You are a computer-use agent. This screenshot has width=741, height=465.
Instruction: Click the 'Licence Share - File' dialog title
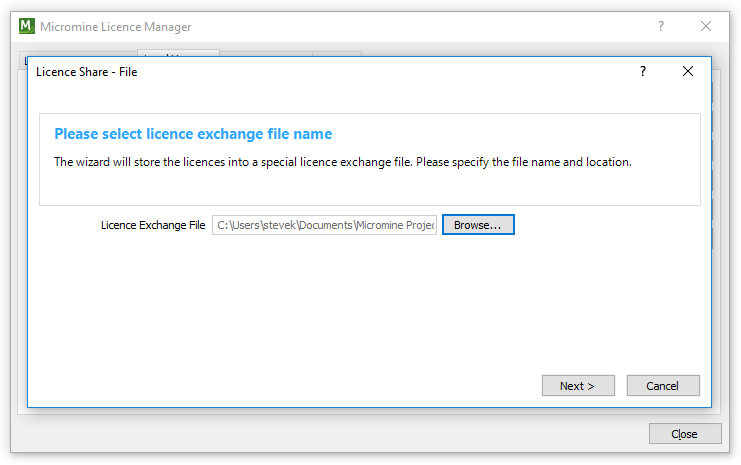click(x=86, y=72)
